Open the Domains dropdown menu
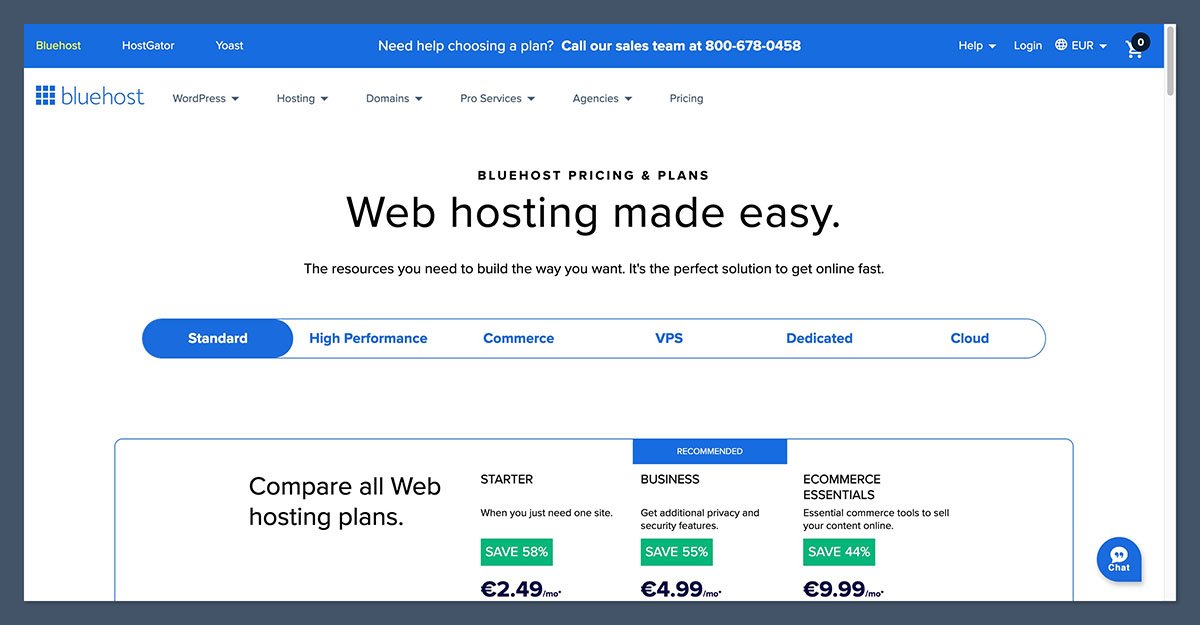Image resolution: width=1200 pixels, height=625 pixels. [x=394, y=98]
